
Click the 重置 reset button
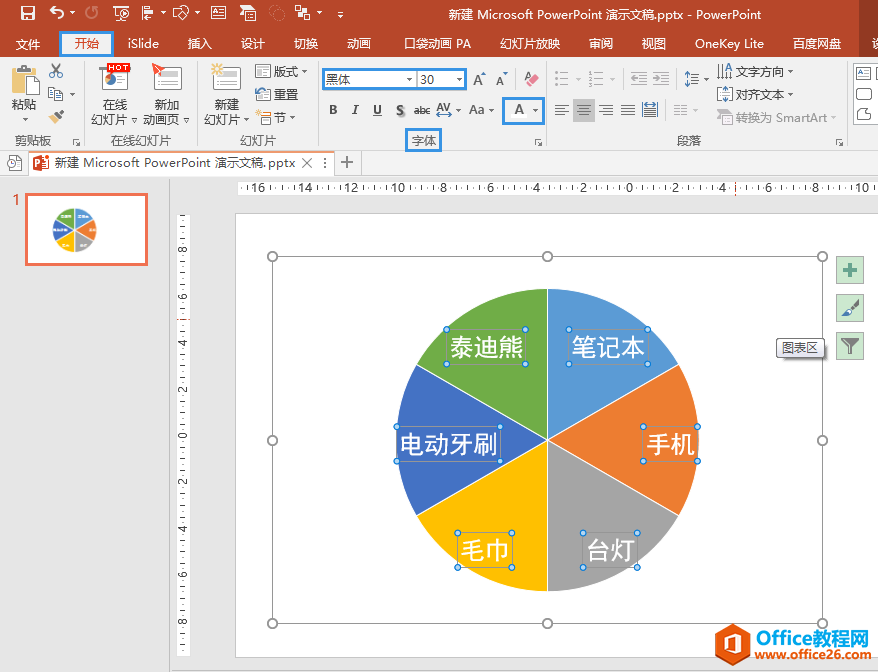click(278, 94)
